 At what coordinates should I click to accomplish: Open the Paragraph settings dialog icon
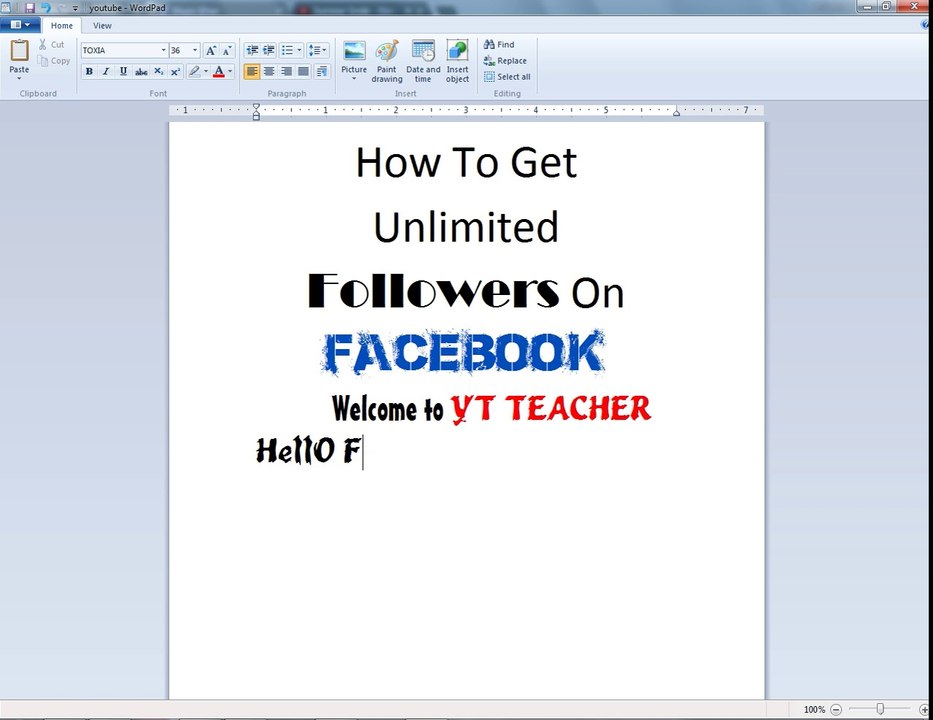tap(322, 72)
